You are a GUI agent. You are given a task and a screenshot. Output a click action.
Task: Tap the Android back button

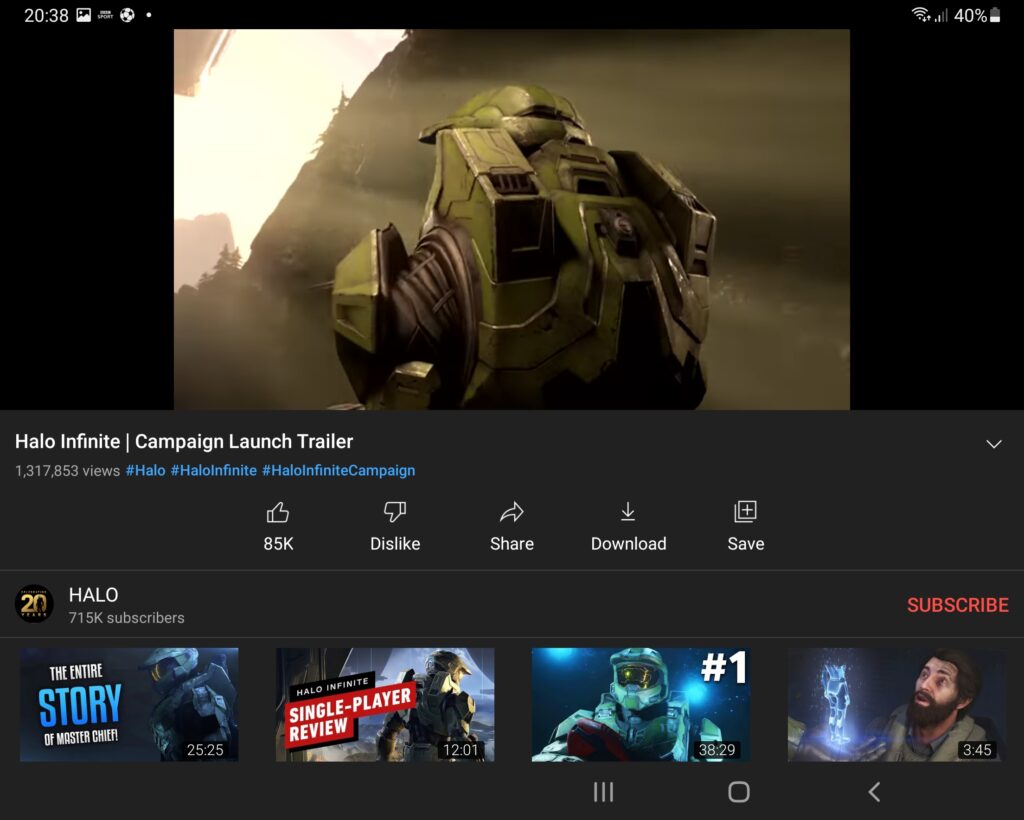click(874, 792)
